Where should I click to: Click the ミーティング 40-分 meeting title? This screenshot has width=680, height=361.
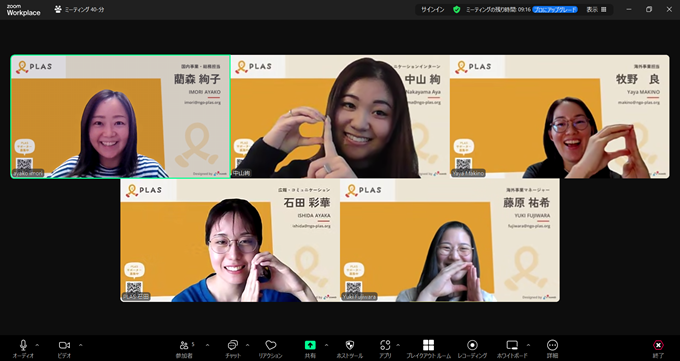[x=85, y=10]
